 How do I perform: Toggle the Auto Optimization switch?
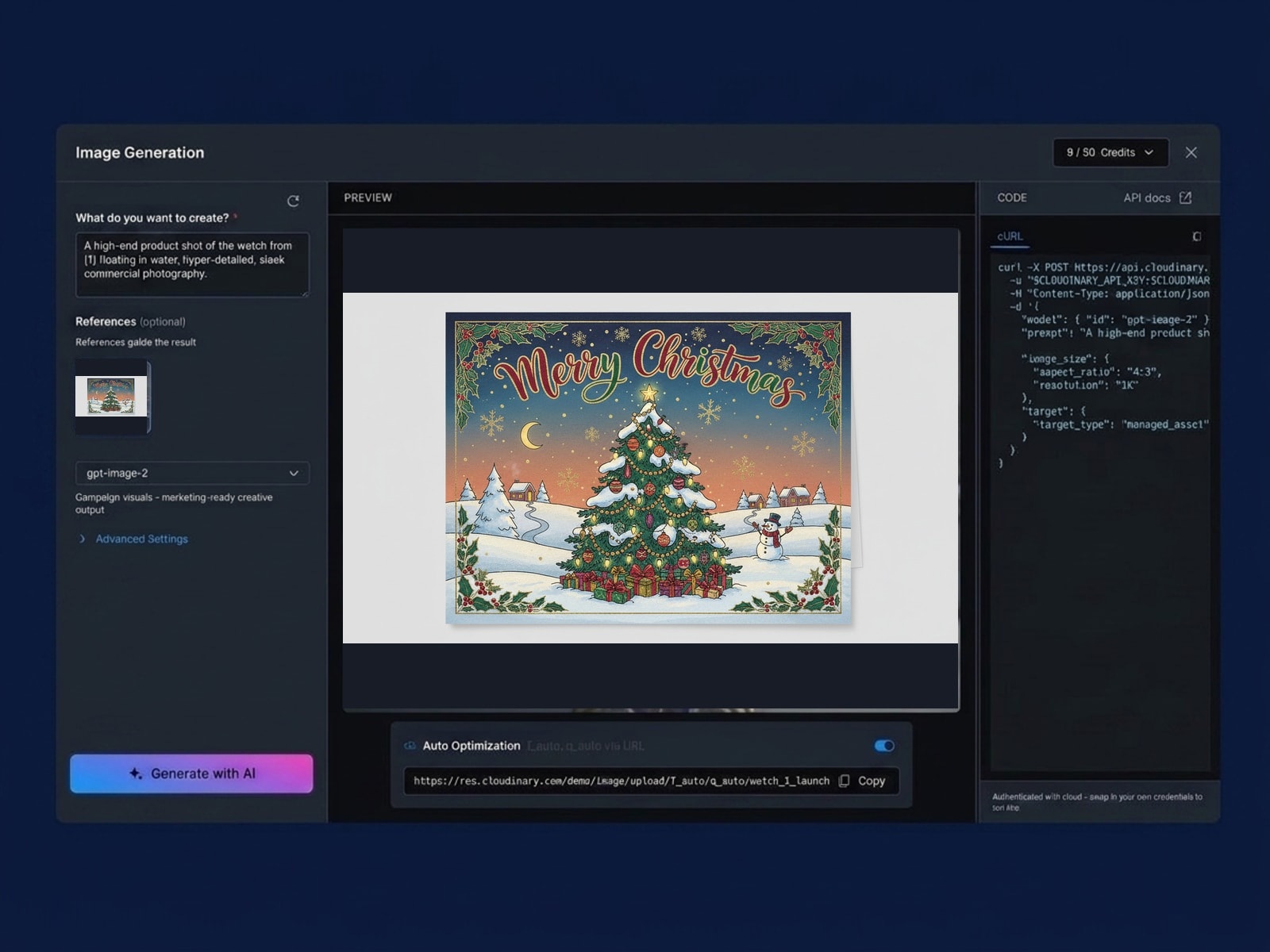pyautogui.click(x=884, y=746)
